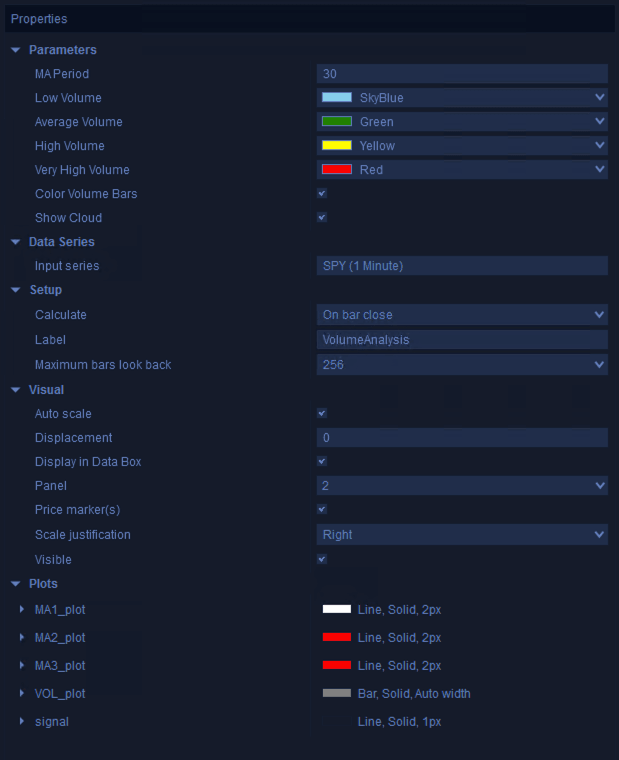Viewport: 619px width, 760px height.
Task: Click the Very High Volume red swatch
Action: pos(337,170)
